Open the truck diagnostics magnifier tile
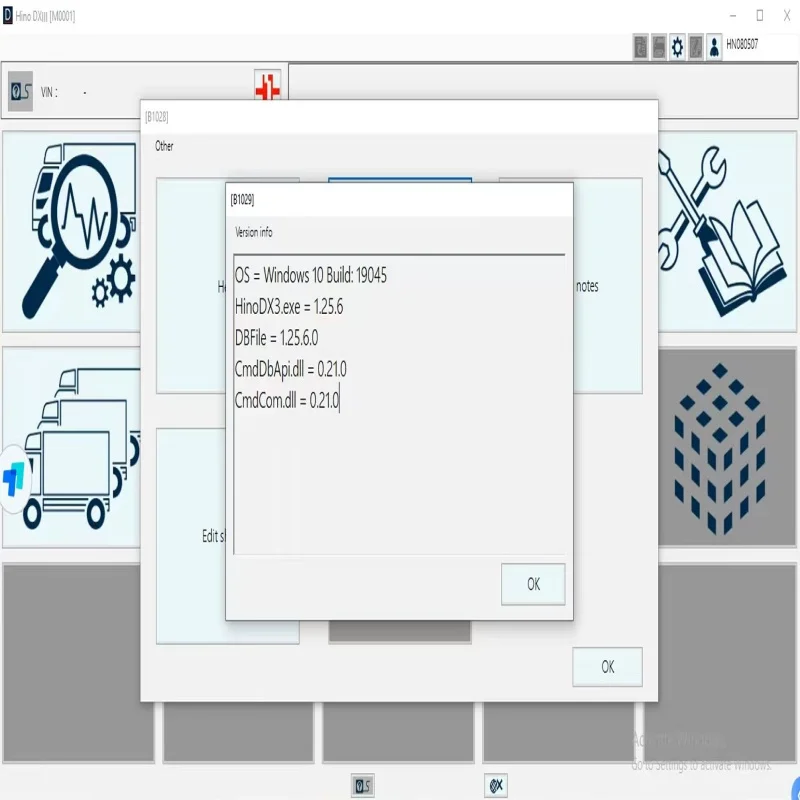Screen dimensions: 800x800 point(71,232)
